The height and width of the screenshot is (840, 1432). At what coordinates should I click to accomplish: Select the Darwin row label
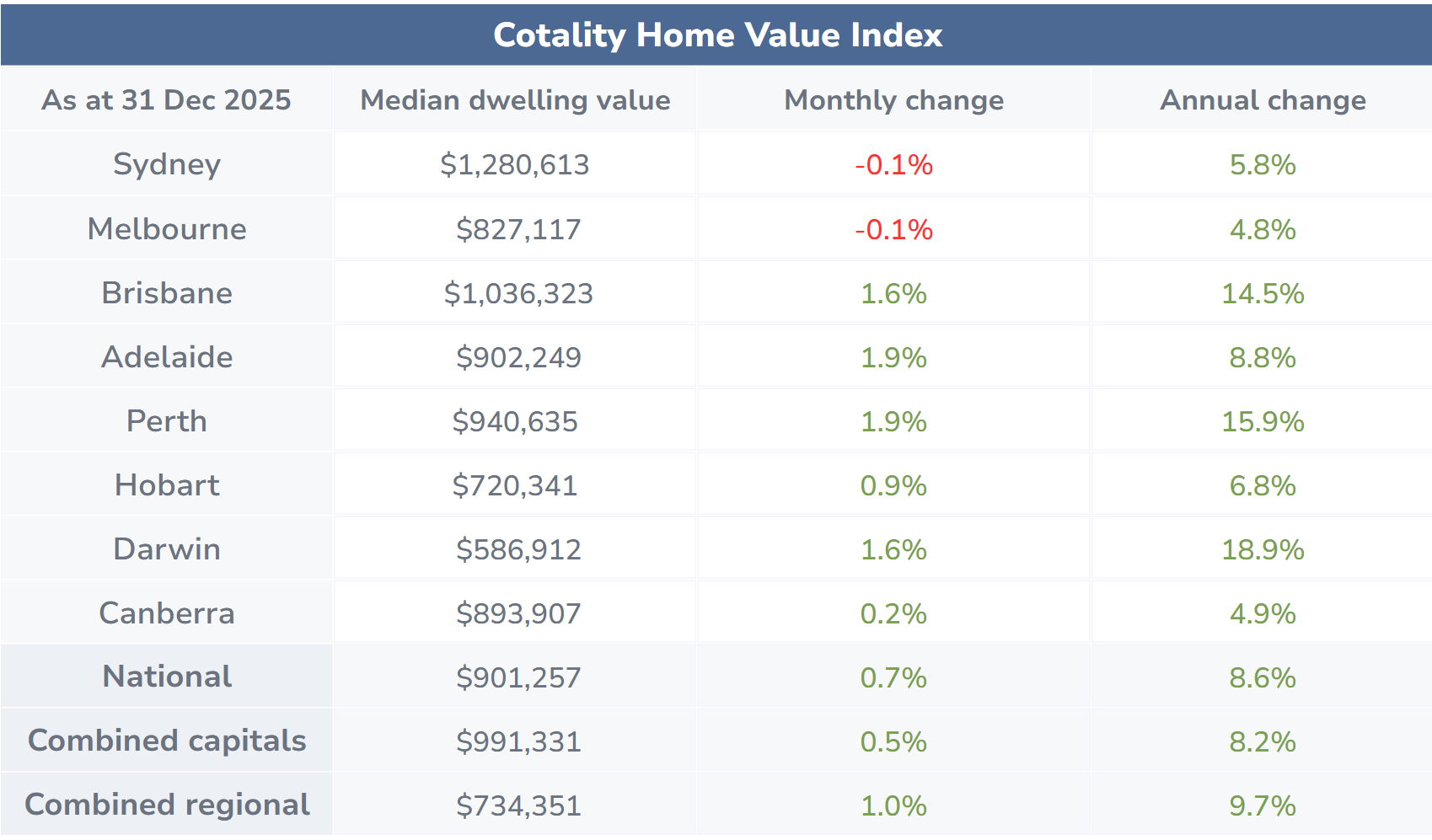[167, 549]
